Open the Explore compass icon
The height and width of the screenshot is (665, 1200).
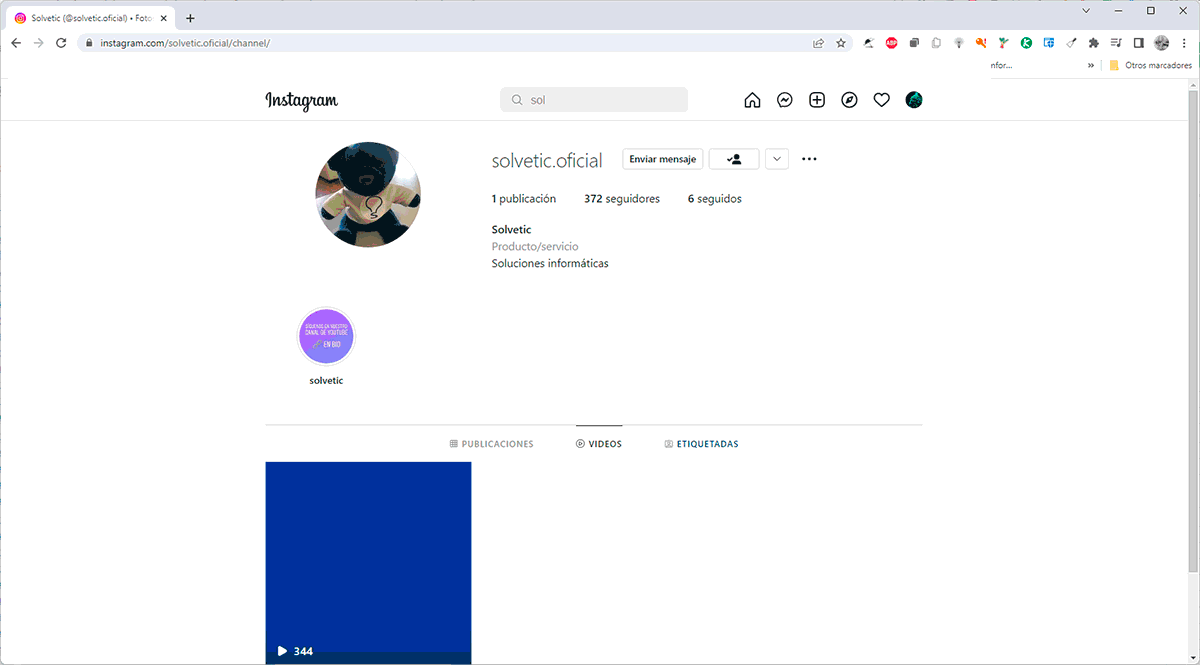[849, 100]
